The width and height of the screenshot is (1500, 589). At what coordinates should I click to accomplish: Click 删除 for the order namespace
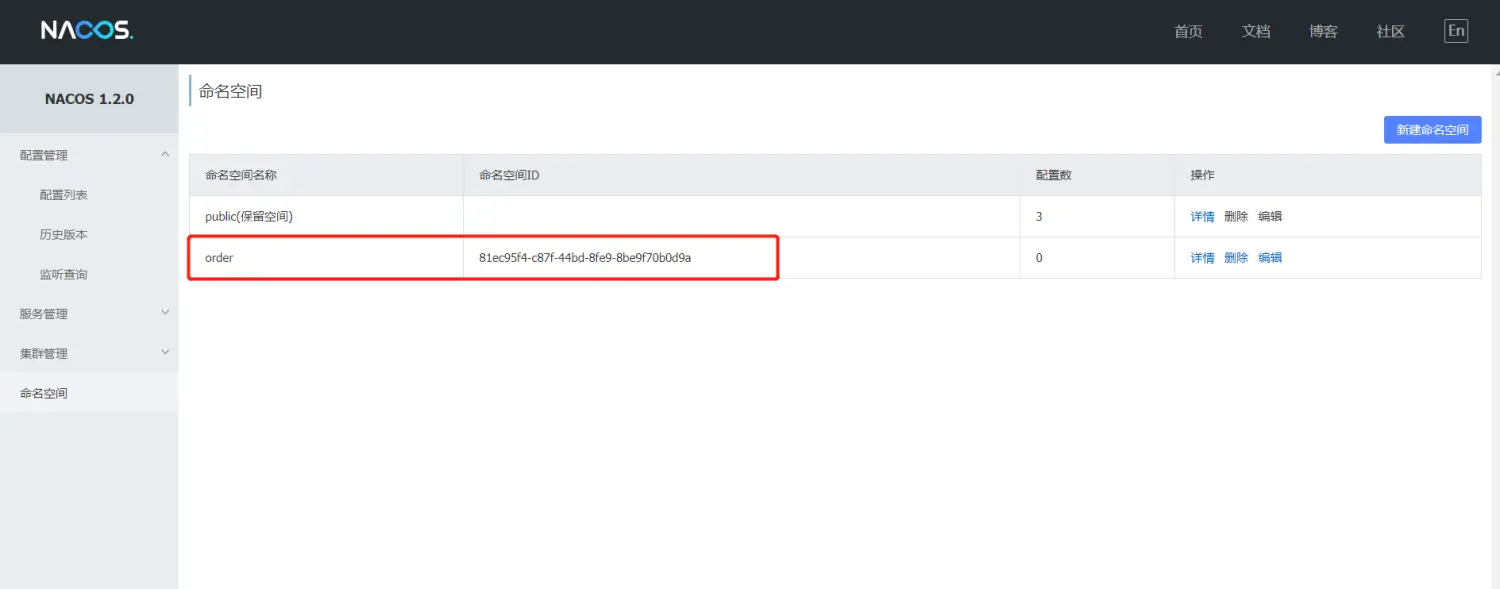pyautogui.click(x=1236, y=258)
